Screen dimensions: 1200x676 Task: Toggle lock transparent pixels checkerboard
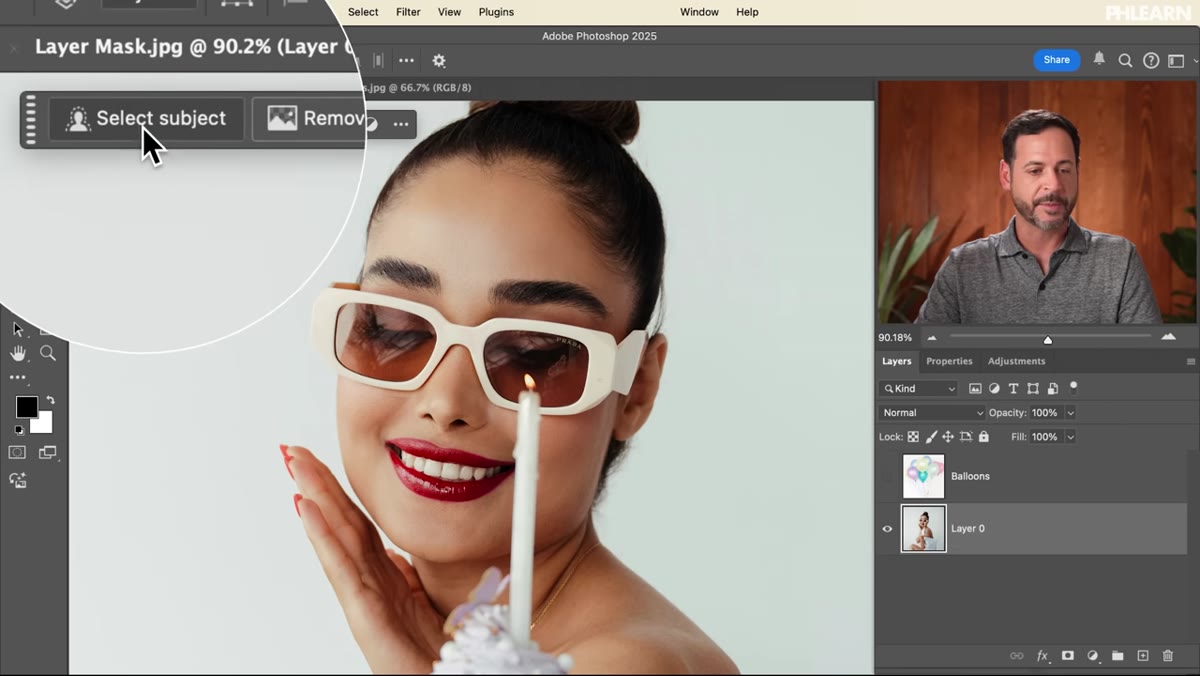point(913,437)
